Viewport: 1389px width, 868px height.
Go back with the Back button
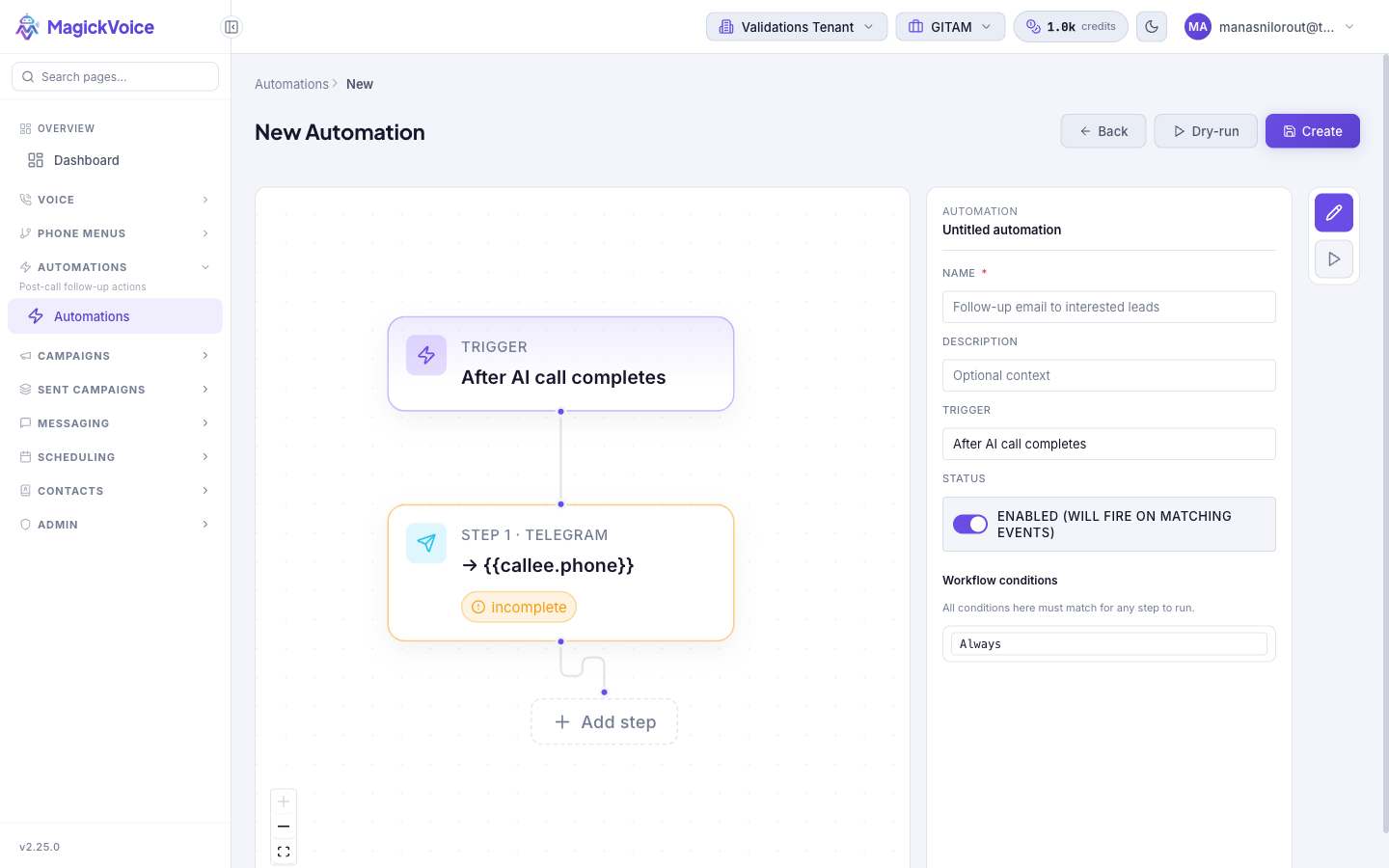[1103, 131]
